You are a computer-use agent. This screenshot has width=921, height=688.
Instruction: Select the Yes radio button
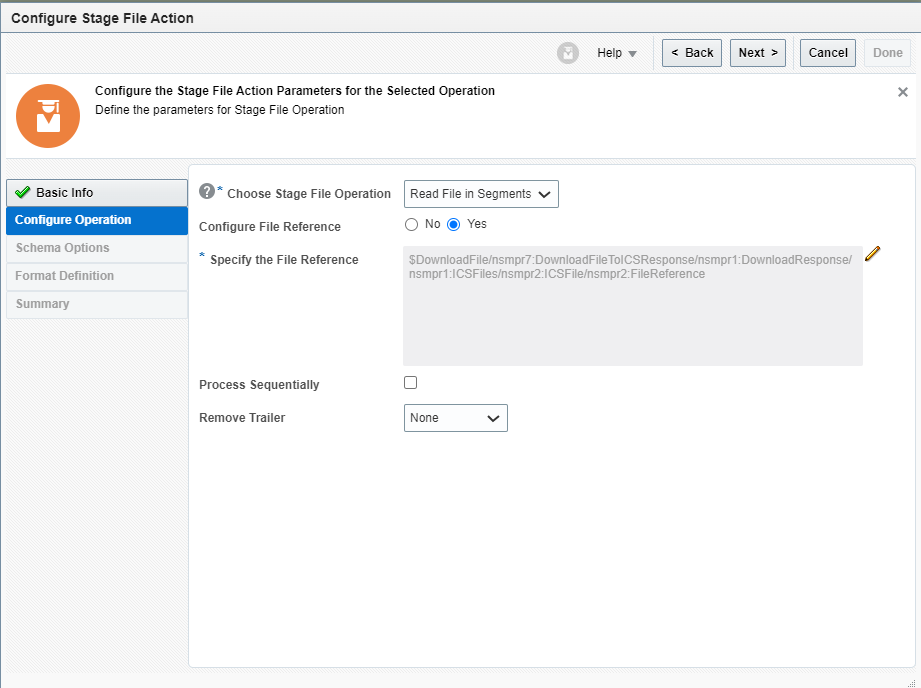[453, 224]
